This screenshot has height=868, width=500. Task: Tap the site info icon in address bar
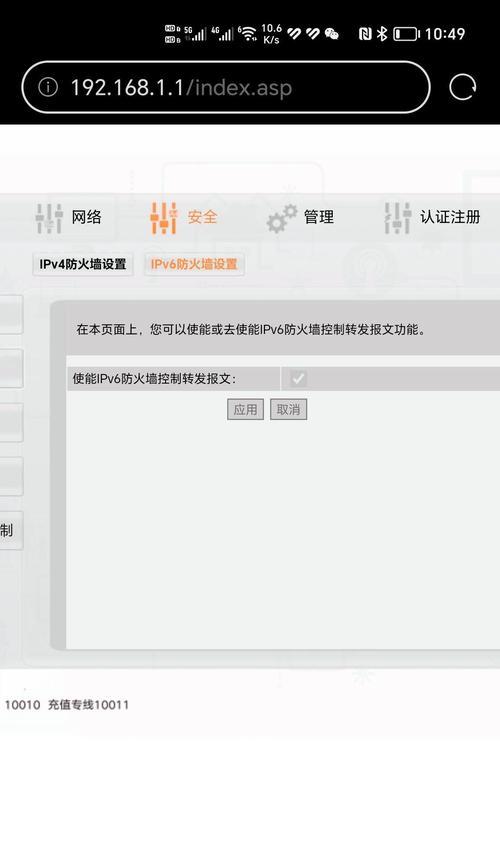pyautogui.click(x=48, y=87)
